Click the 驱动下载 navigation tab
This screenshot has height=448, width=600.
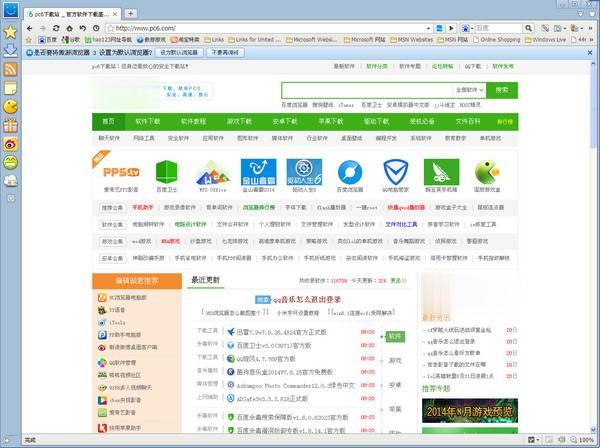pos(376,122)
